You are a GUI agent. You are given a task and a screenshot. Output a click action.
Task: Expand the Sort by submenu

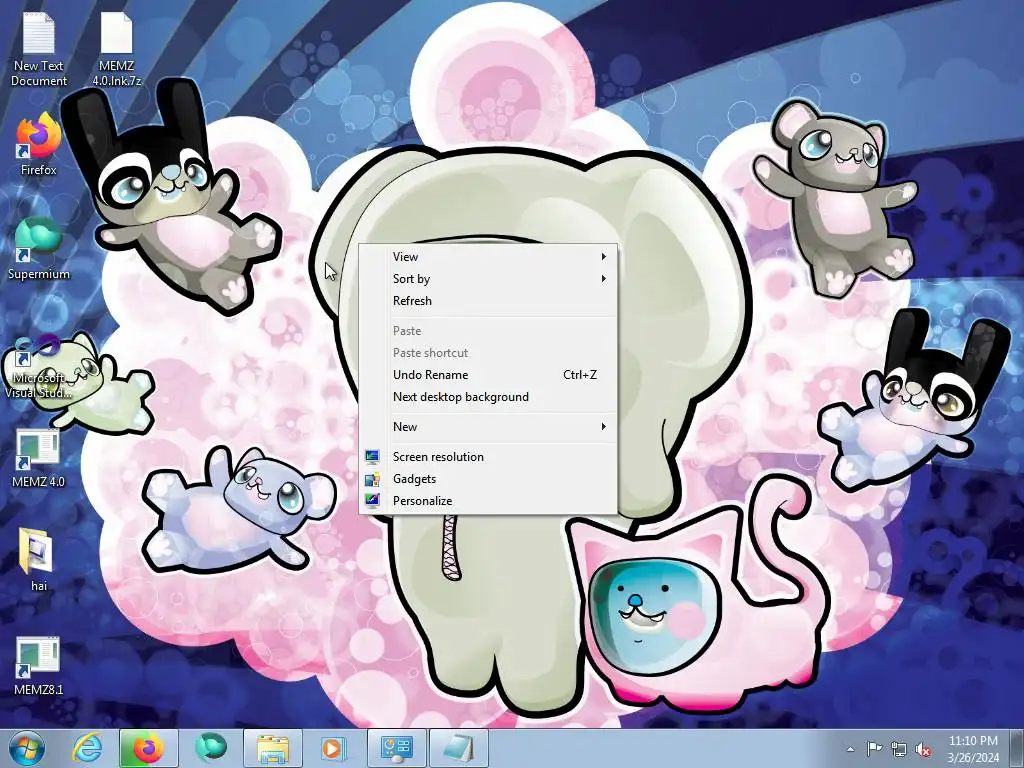point(487,279)
